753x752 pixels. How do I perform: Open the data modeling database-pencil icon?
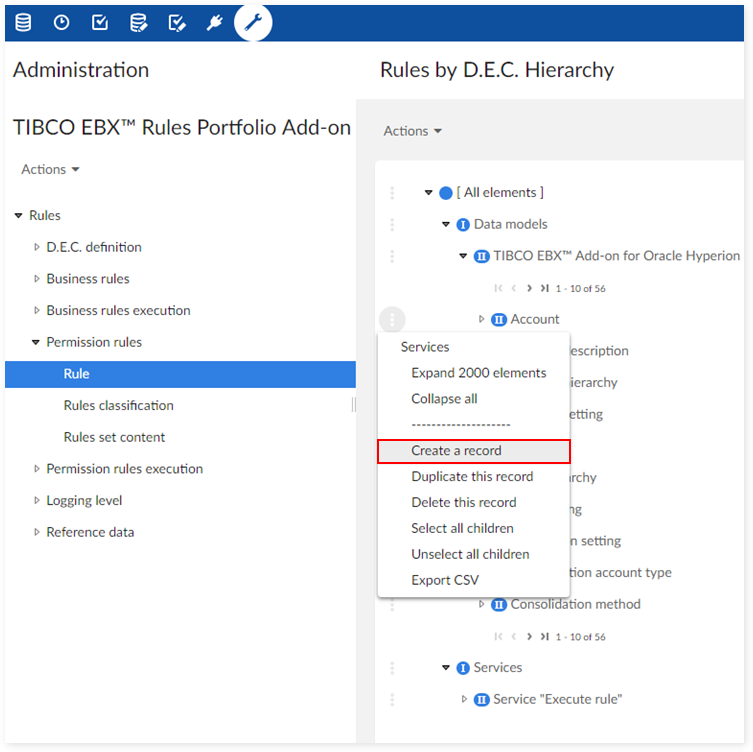pyautogui.click(x=138, y=23)
